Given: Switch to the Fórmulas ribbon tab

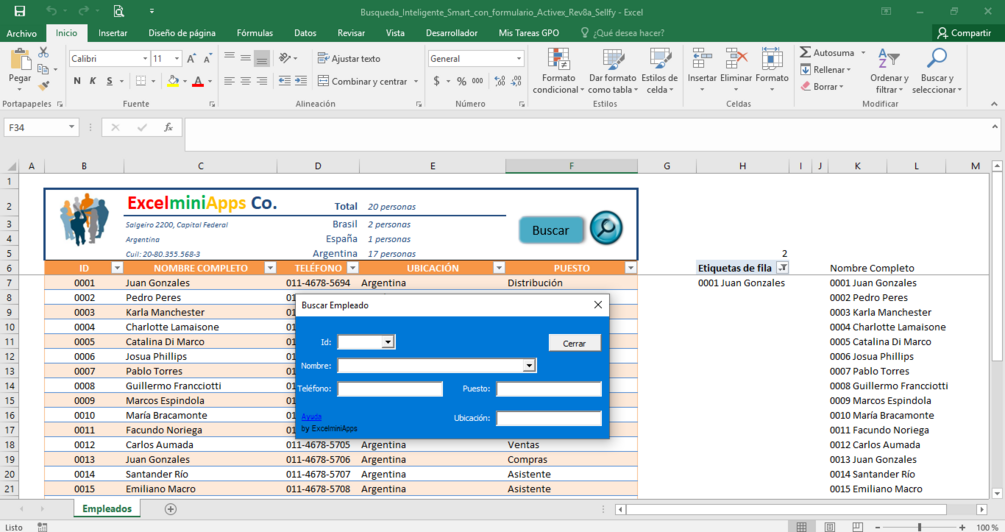Looking at the screenshot, I should [x=254, y=33].
